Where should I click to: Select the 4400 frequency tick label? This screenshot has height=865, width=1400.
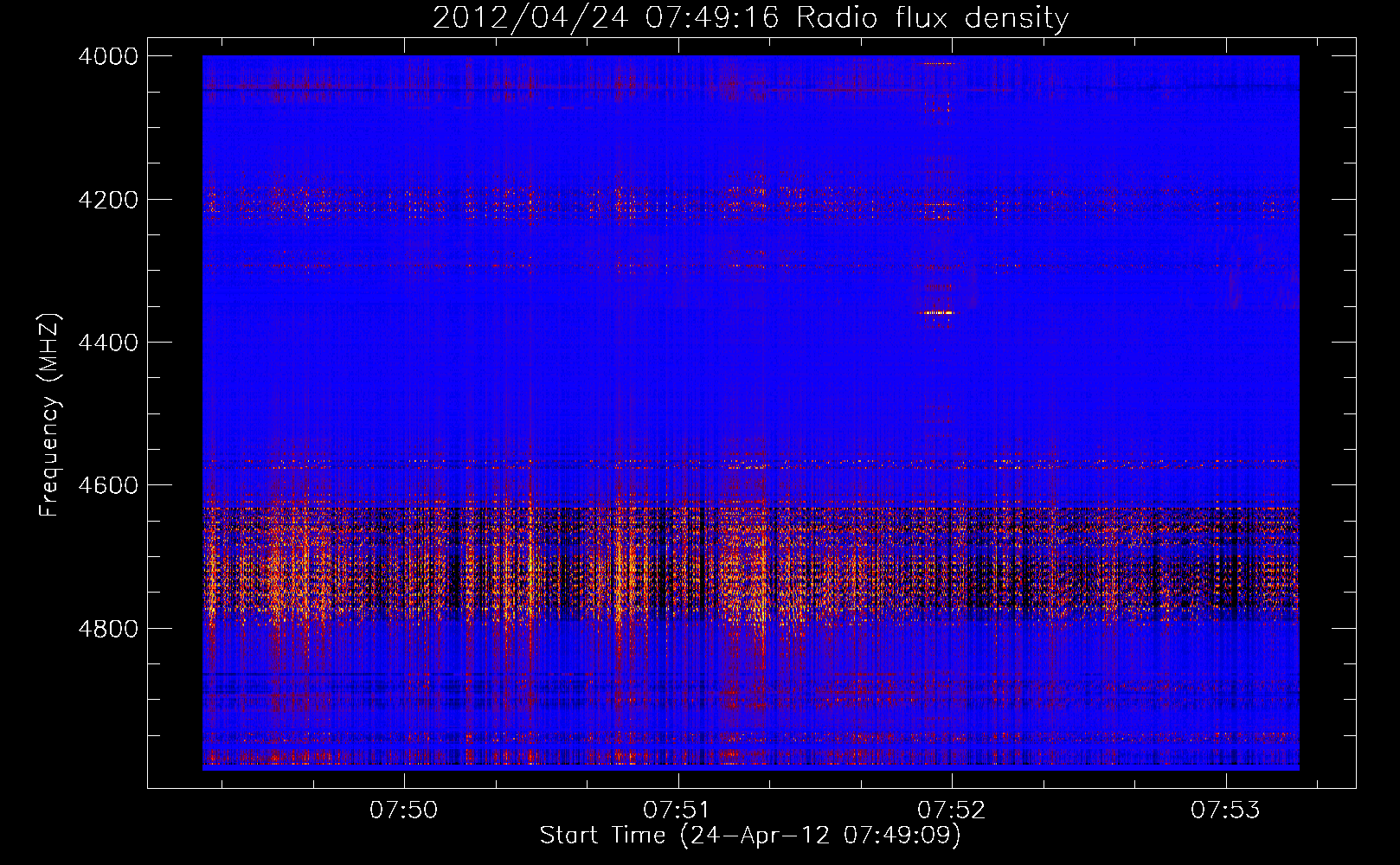pos(108,343)
